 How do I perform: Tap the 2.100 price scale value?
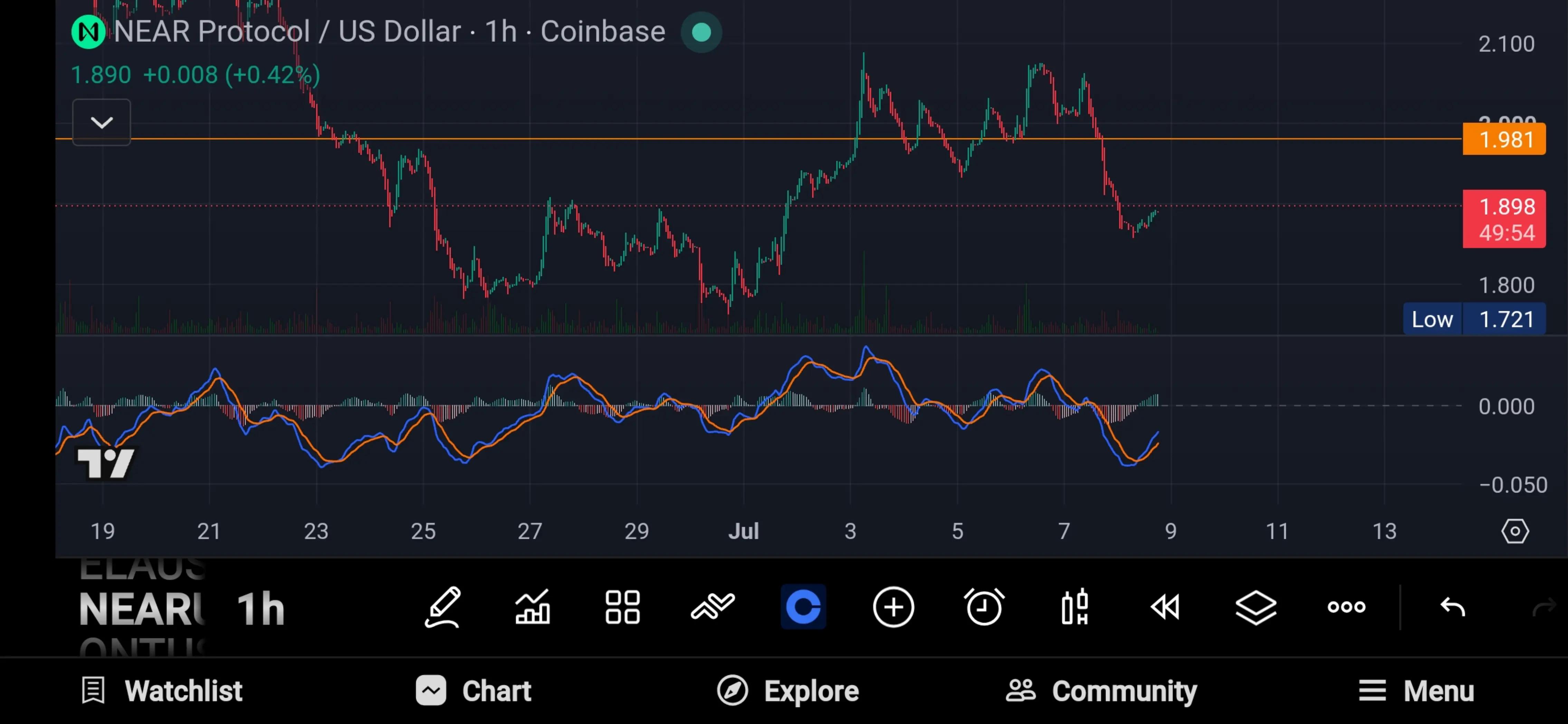point(1507,44)
